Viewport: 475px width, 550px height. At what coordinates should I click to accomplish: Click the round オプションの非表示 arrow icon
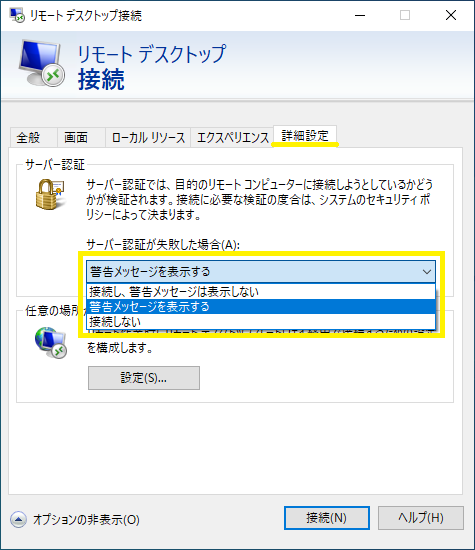18,519
